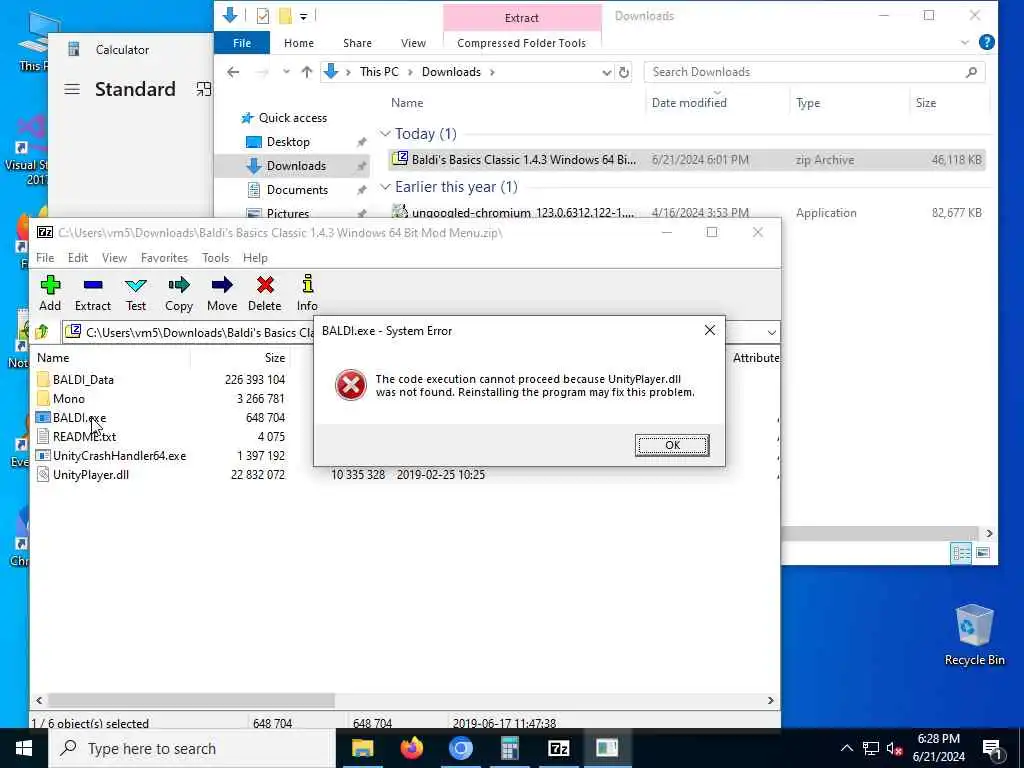Select the BALDI_Data folder in 7-Zip
Screen dimensions: 1024x768
pyautogui.click(x=83, y=379)
